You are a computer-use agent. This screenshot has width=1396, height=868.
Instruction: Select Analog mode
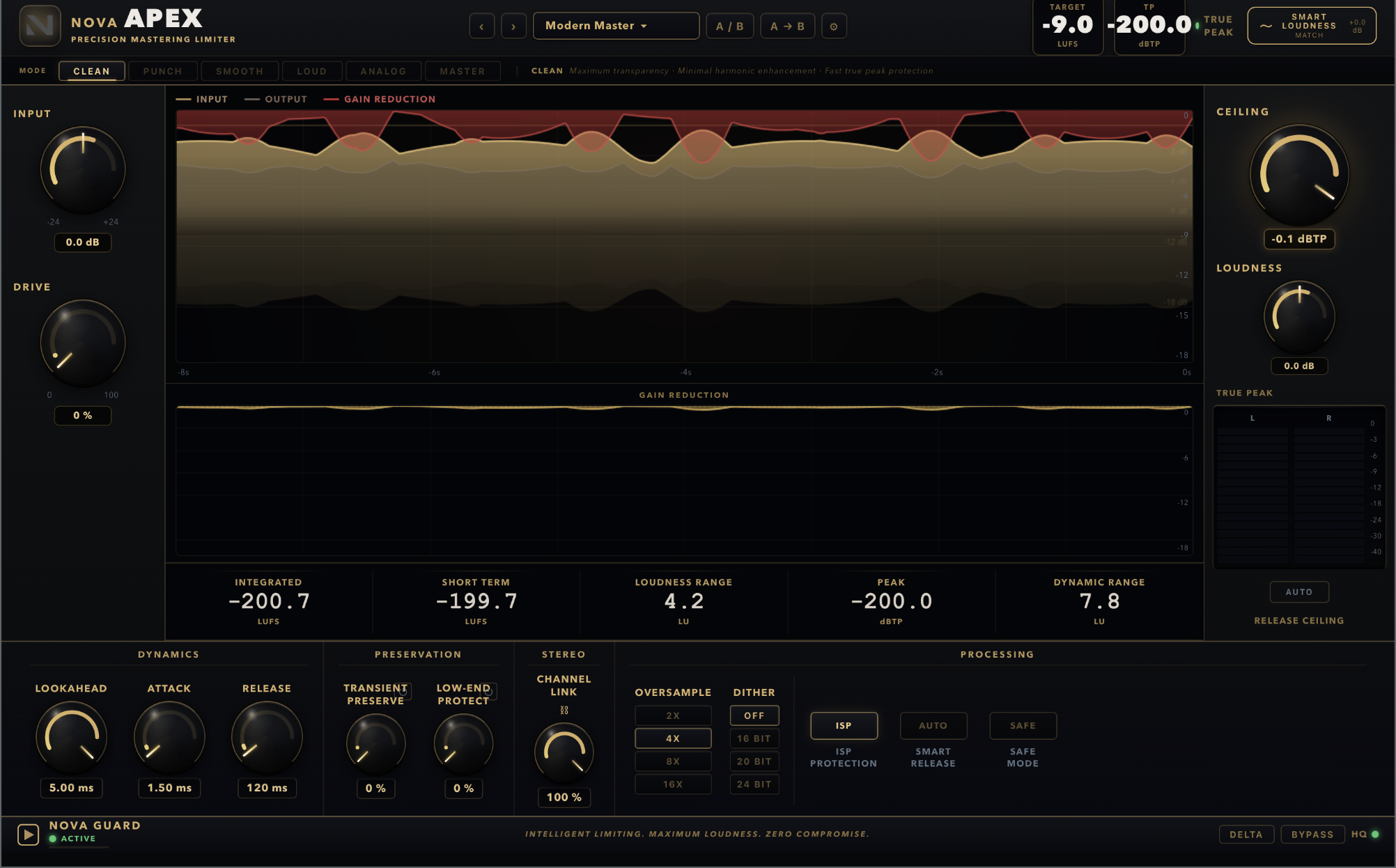click(383, 71)
